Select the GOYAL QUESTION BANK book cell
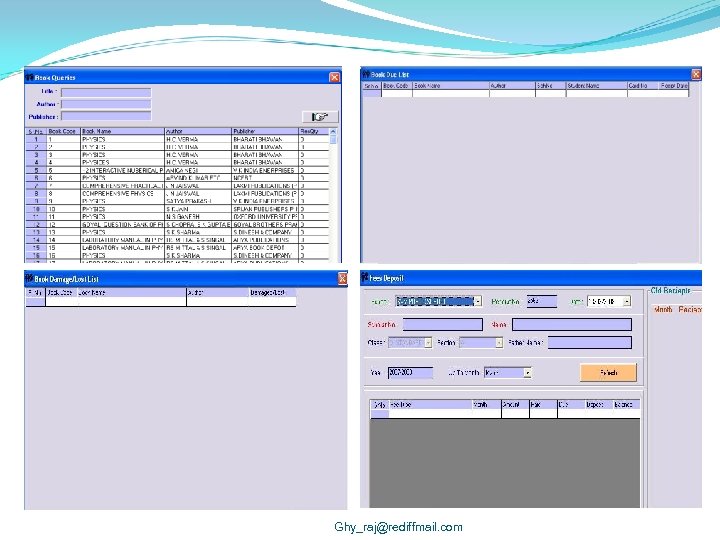This screenshot has height=540, width=720. tap(122, 225)
